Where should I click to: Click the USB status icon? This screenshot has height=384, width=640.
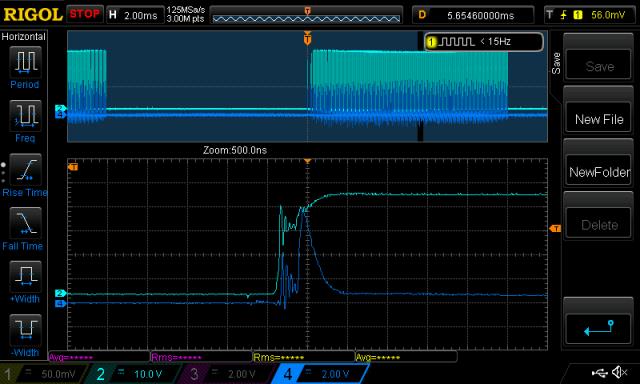(x=599, y=373)
